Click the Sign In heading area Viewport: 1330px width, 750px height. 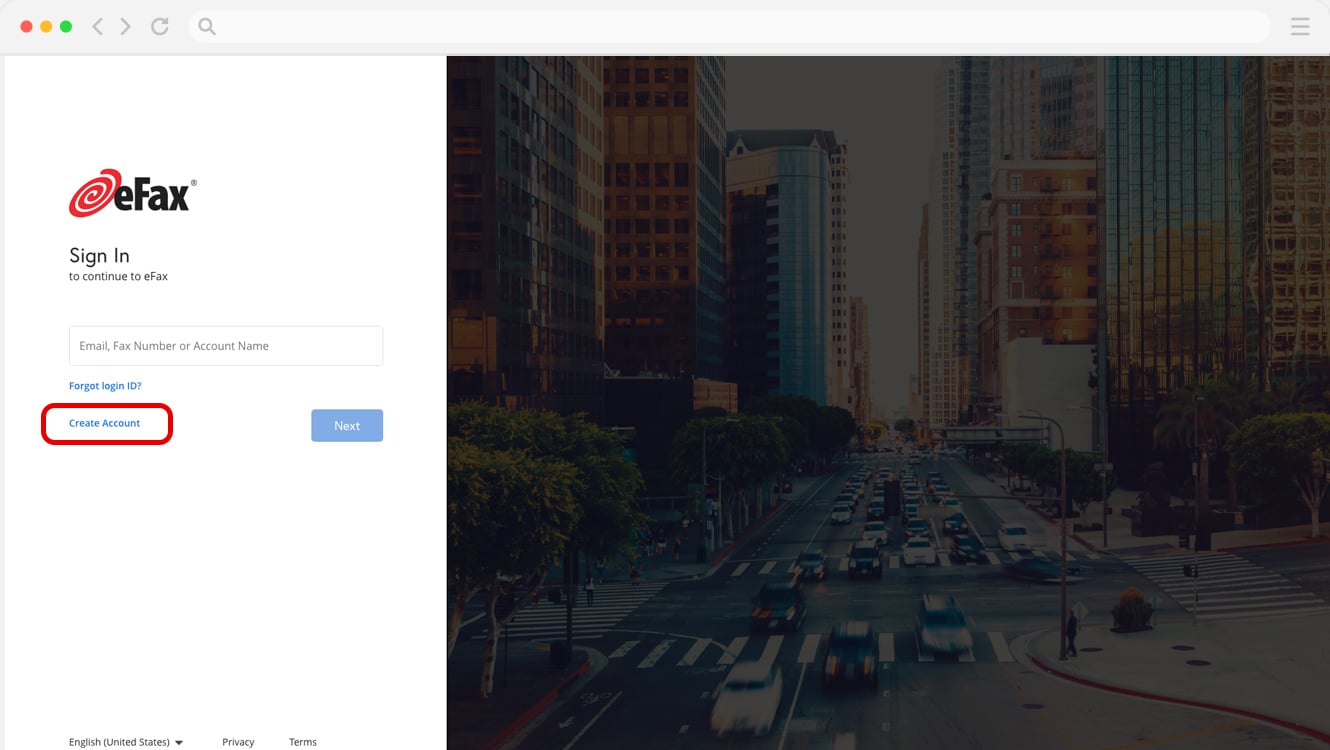(x=98, y=255)
